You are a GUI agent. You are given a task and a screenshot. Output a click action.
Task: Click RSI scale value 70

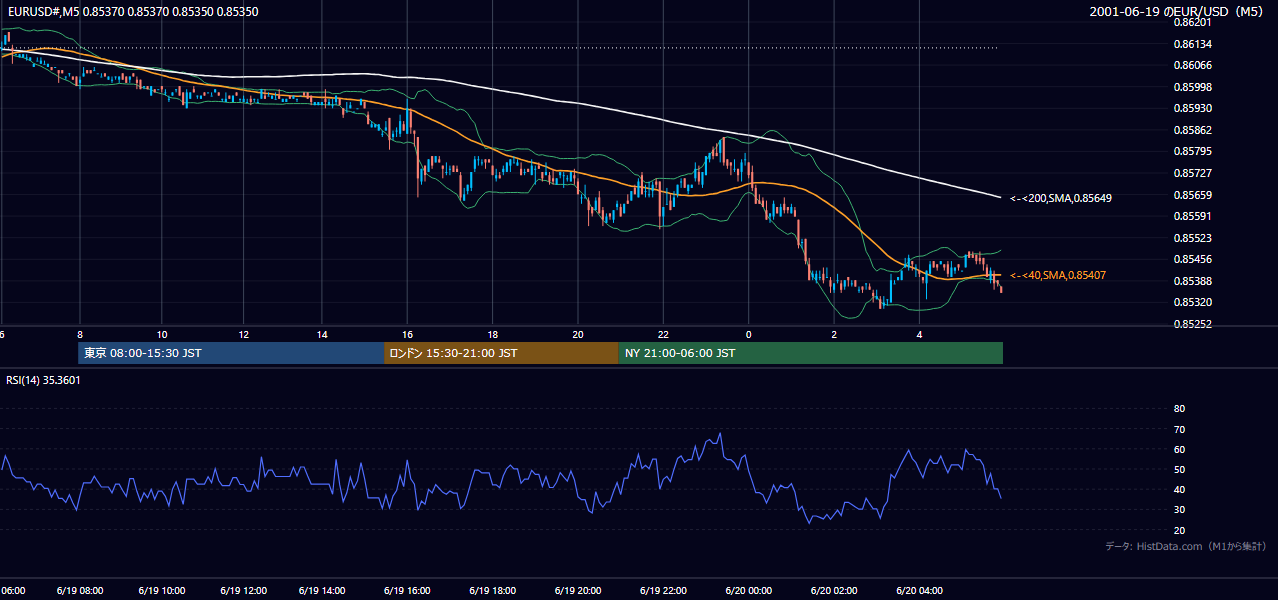tap(1179, 429)
